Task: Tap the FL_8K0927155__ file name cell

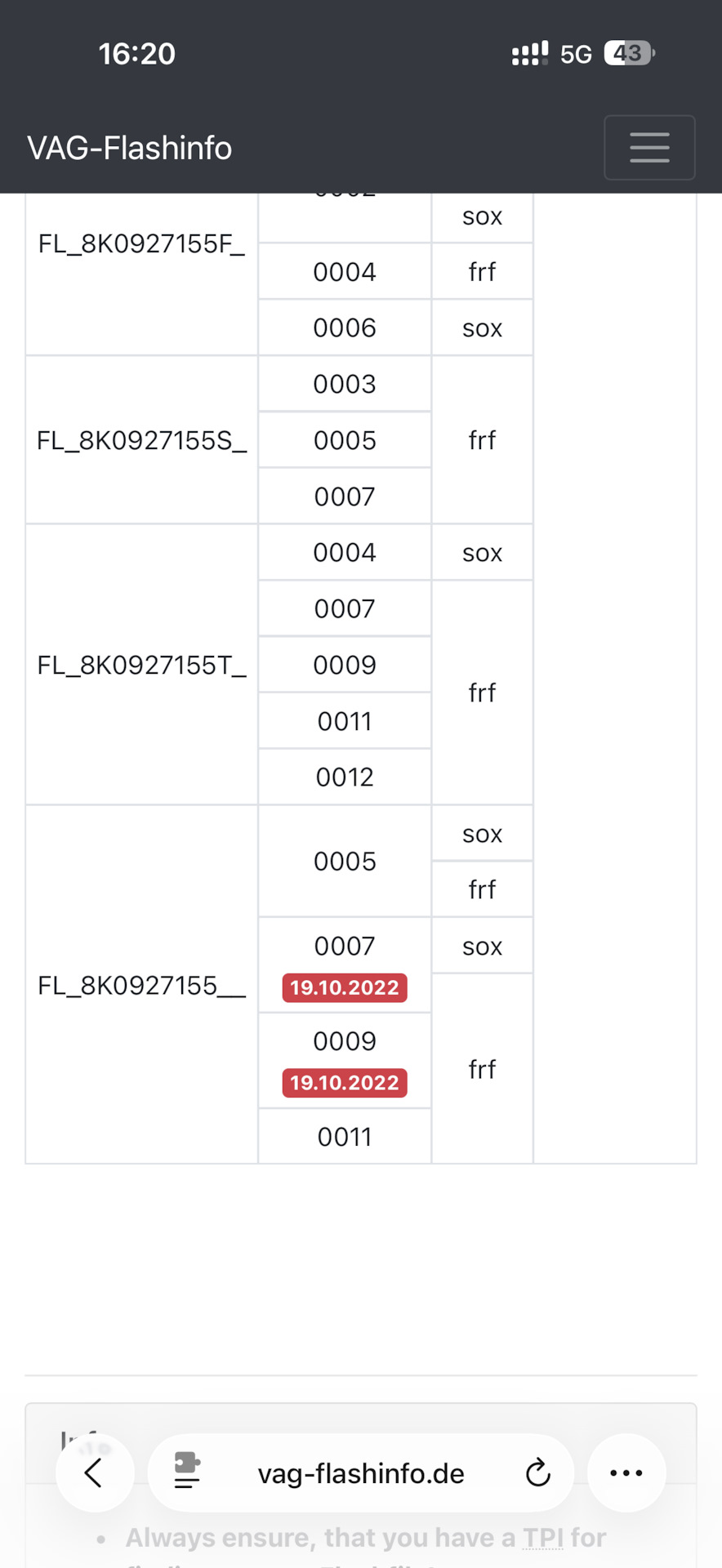Action: 141,985
